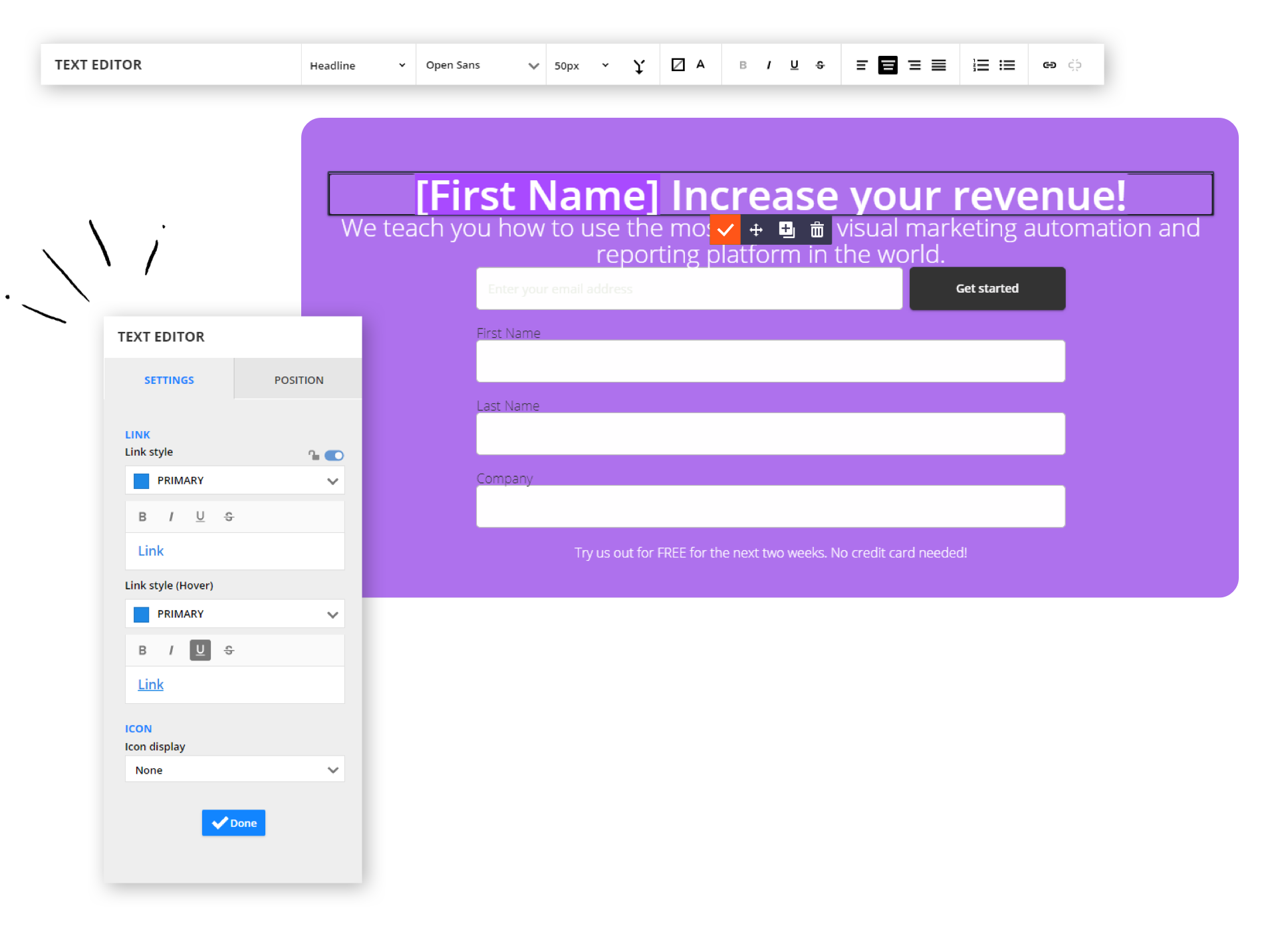Enable underline for the hover link style
The image size is (1288, 926).
click(200, 650)
